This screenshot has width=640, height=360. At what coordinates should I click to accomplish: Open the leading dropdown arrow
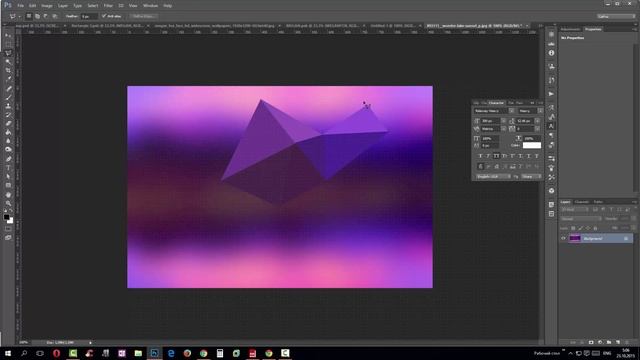[x=538, y=121]
